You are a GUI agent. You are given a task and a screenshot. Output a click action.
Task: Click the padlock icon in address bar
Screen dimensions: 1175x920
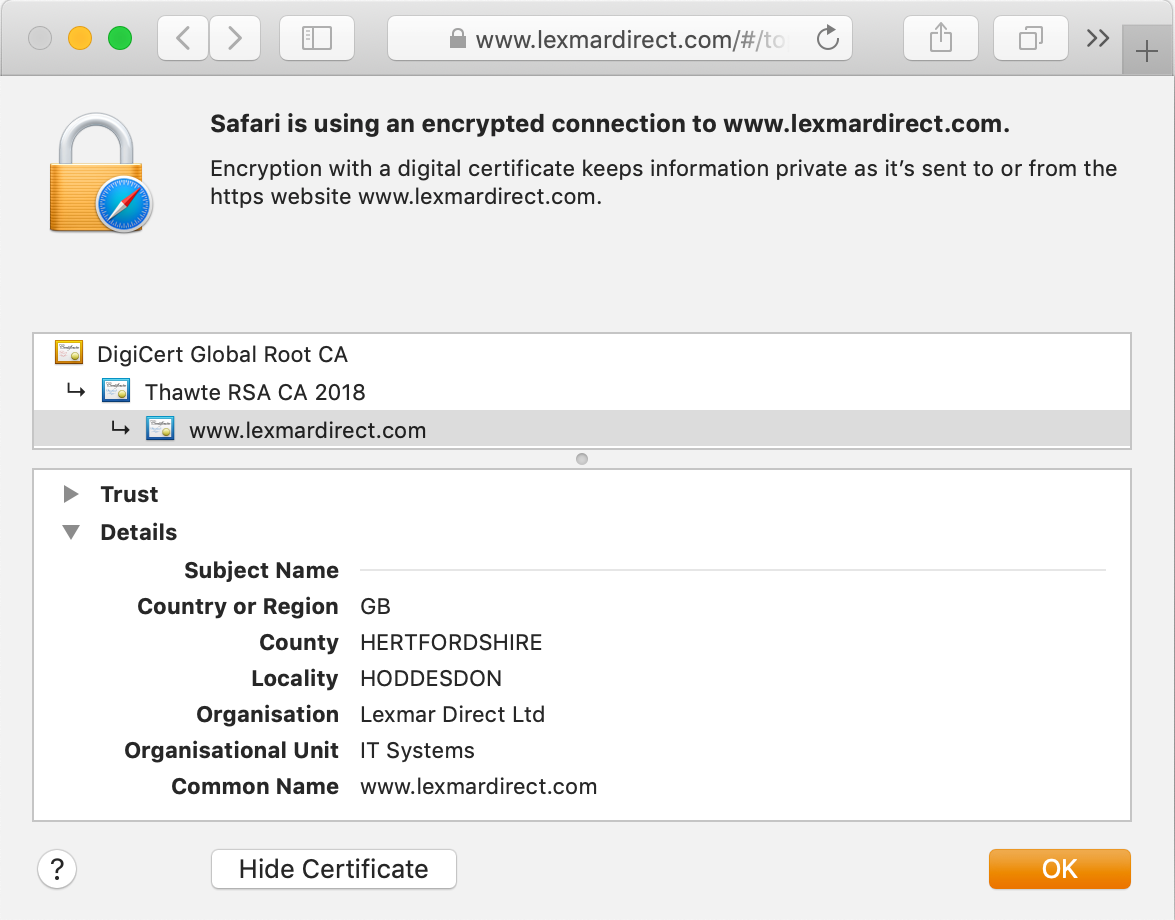457,38
